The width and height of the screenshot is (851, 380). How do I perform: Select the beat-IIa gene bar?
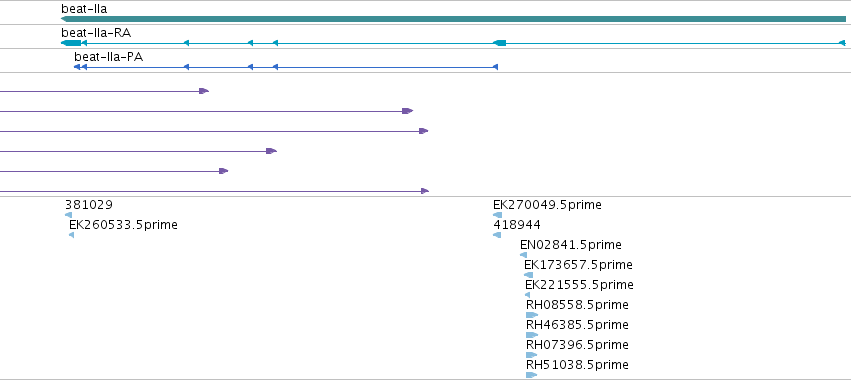pyautogui.click(x=453, y=19)
